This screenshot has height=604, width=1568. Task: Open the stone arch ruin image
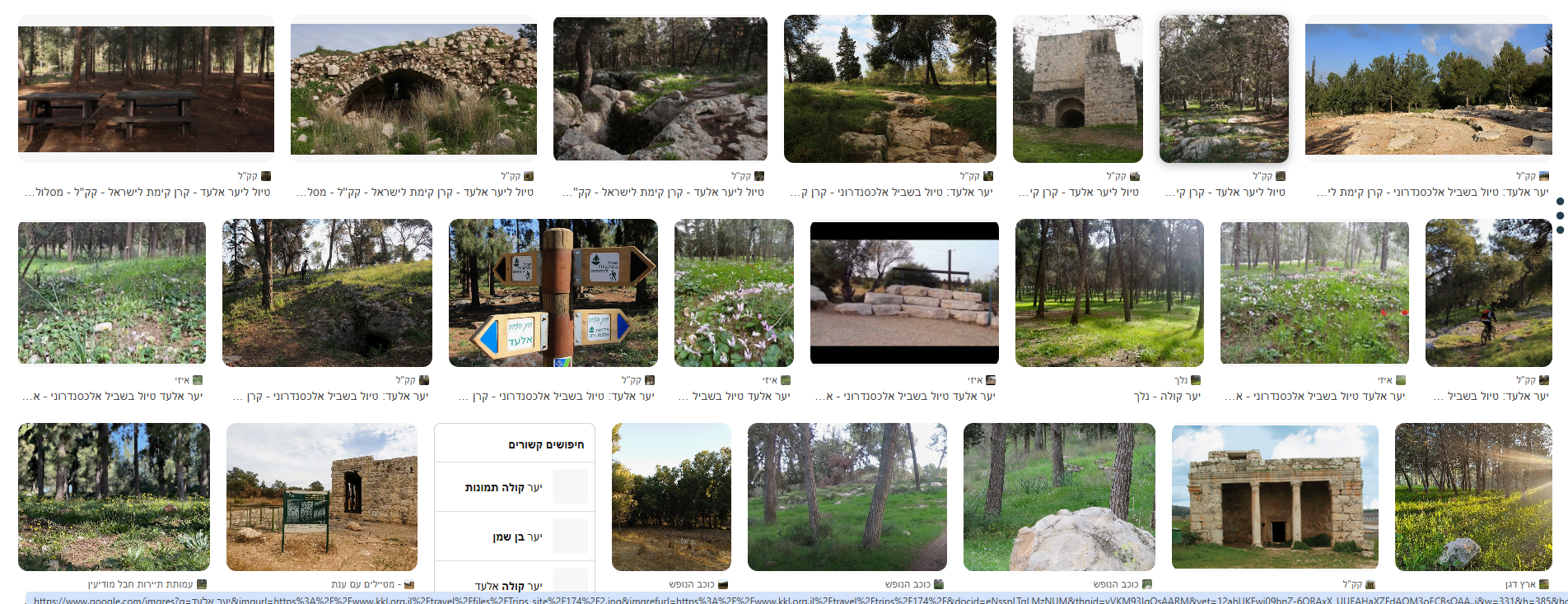click(x=413, y=89)
